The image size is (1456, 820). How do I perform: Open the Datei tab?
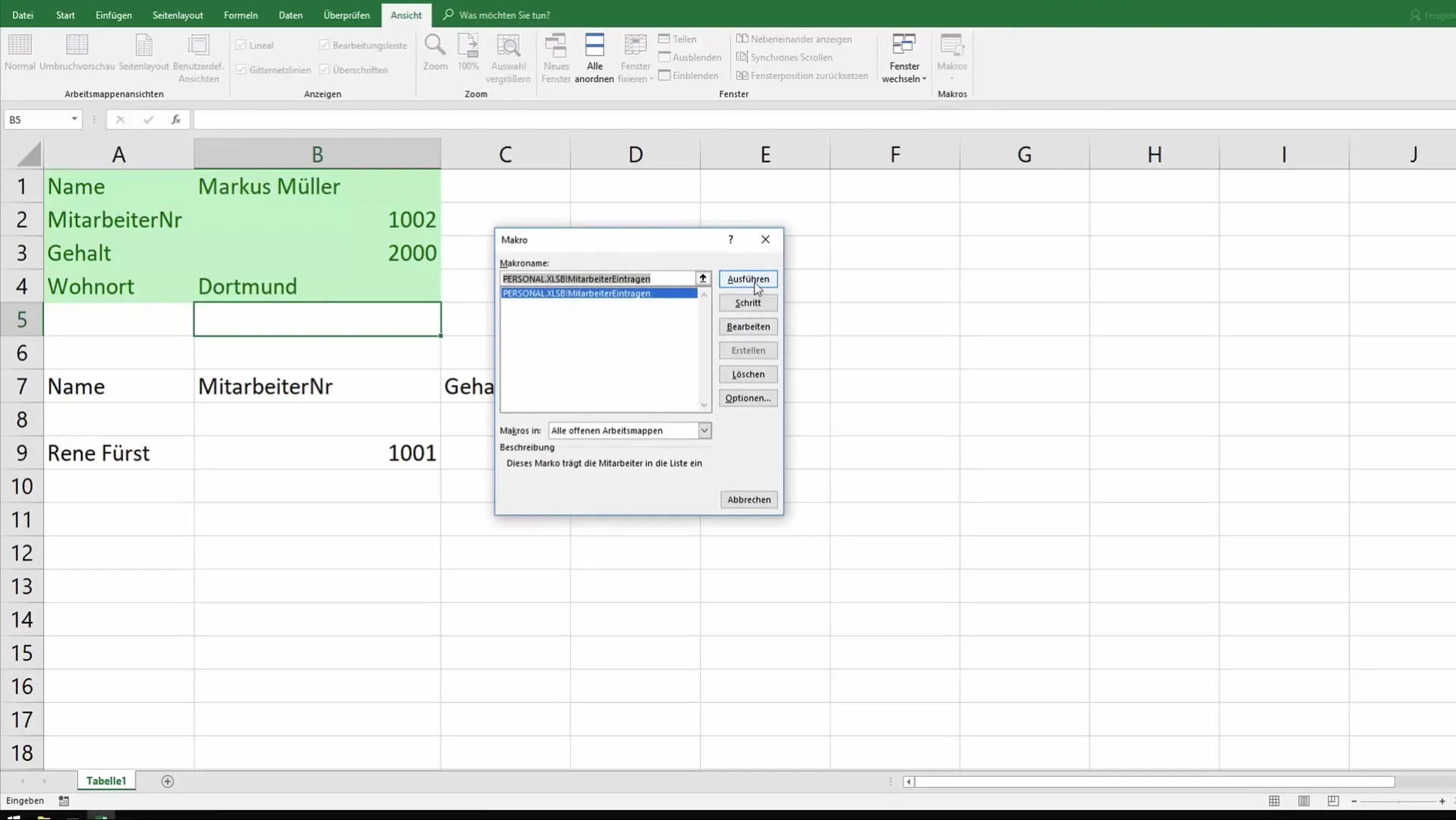point(23,14)
